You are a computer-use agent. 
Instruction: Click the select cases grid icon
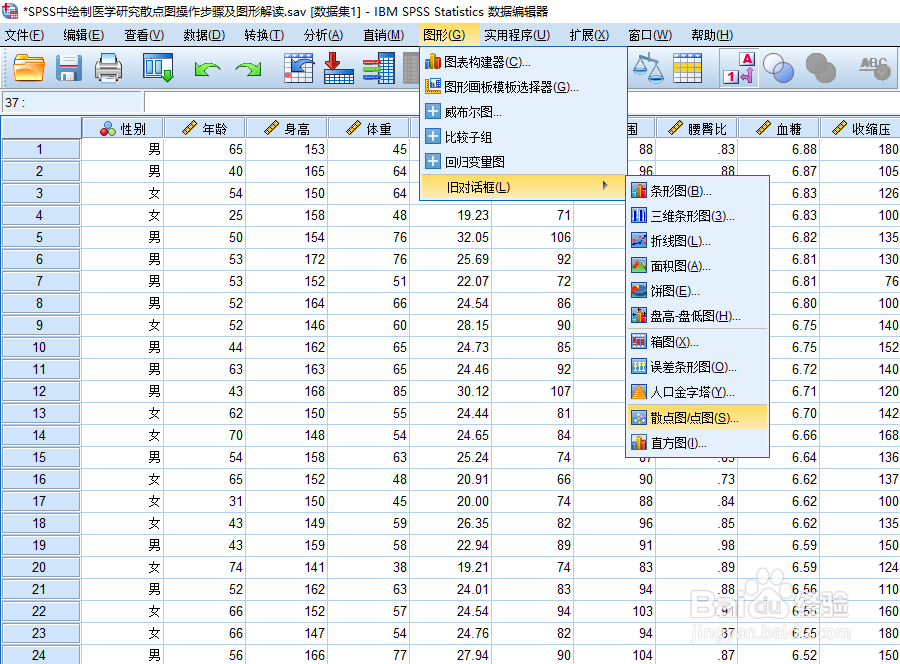tap(687, 68)
